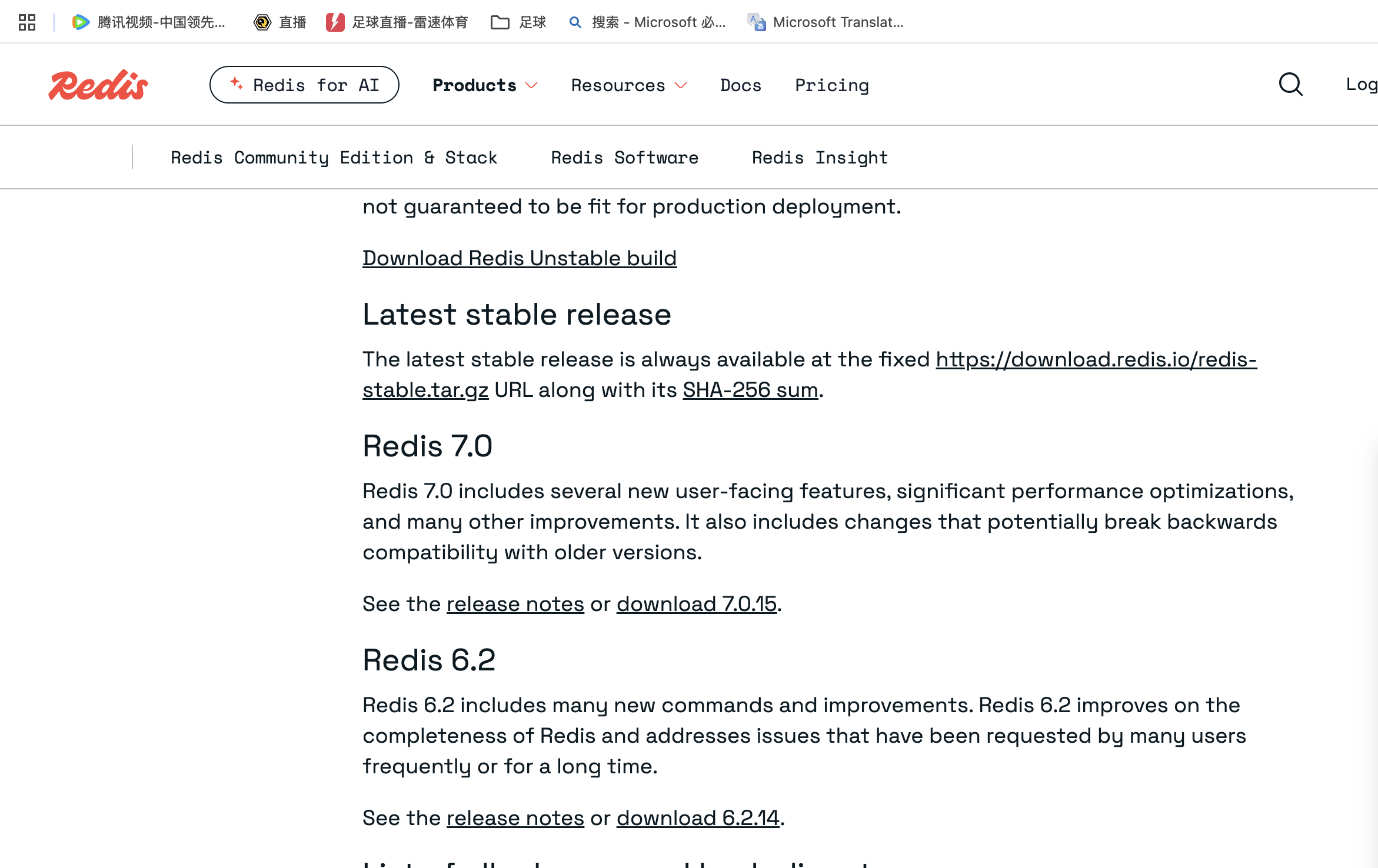Open the Docs menu item
This screenshot has width=1378, height=868.
(741, 85)
